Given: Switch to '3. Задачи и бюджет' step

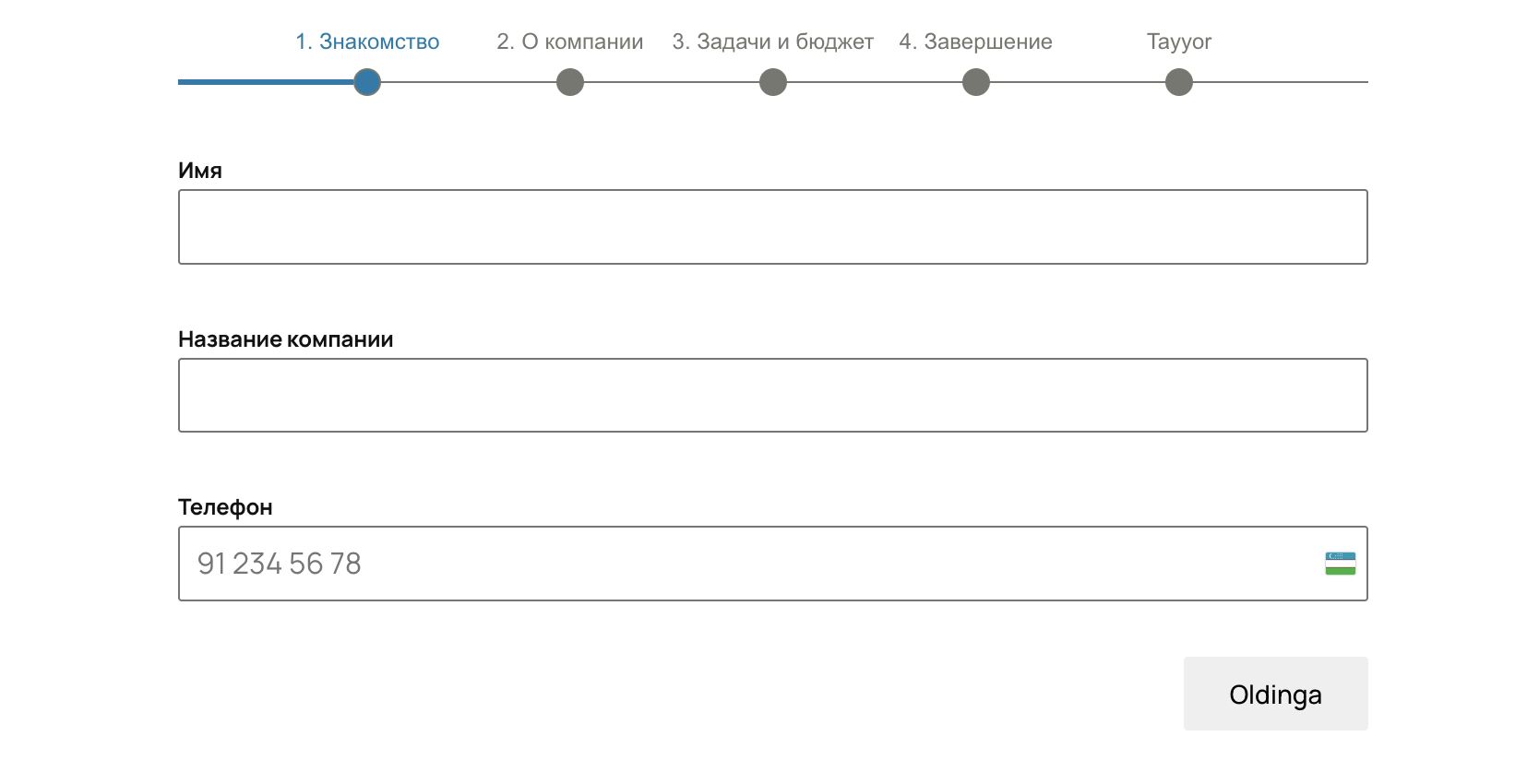Looking at the screenshot, I should point(773,42).
